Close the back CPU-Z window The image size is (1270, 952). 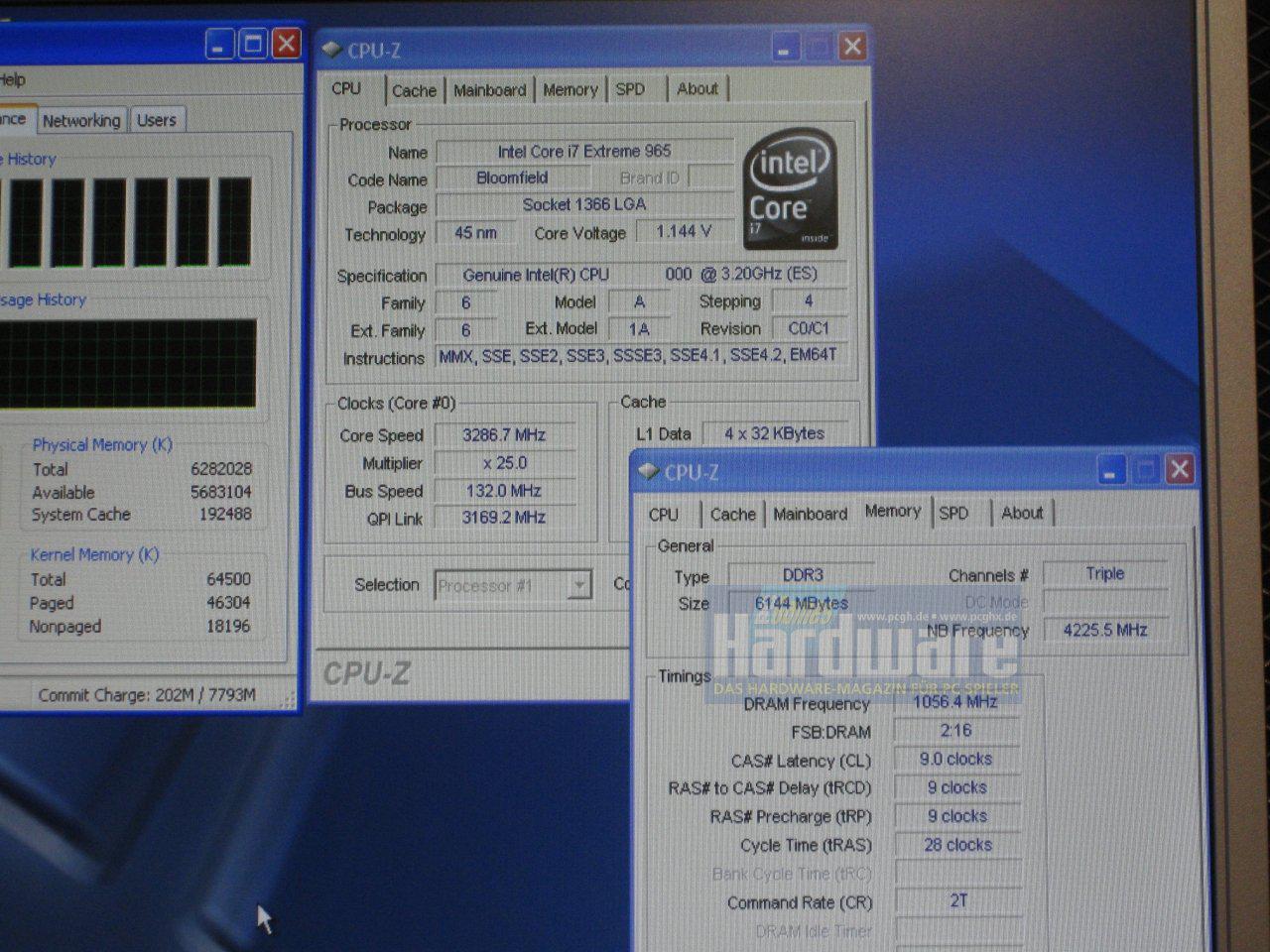click(x=852, y=46)
